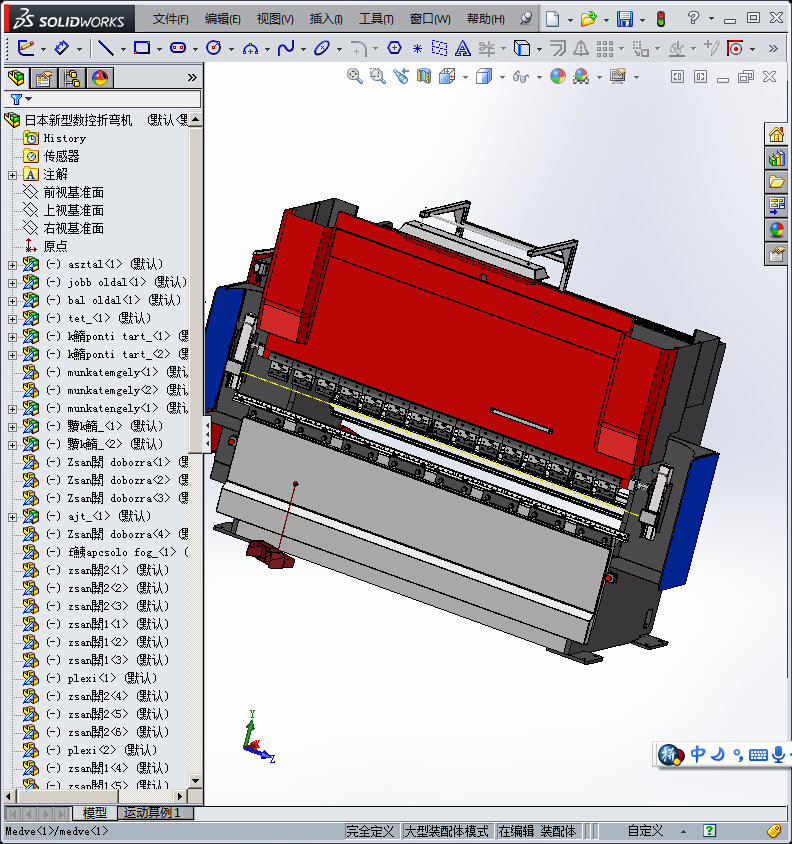
Task: Click the Edit Appearance color ball icon
Action: 558,76
